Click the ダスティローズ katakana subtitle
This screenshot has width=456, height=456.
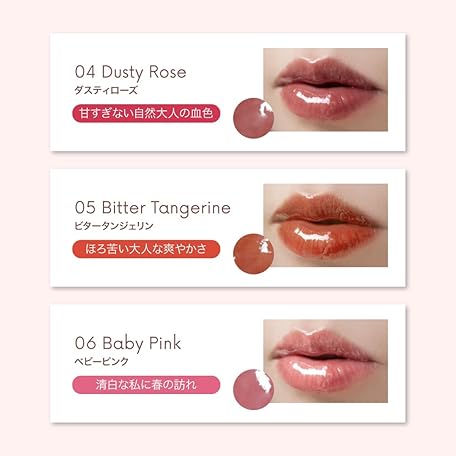tap(106, 90)
